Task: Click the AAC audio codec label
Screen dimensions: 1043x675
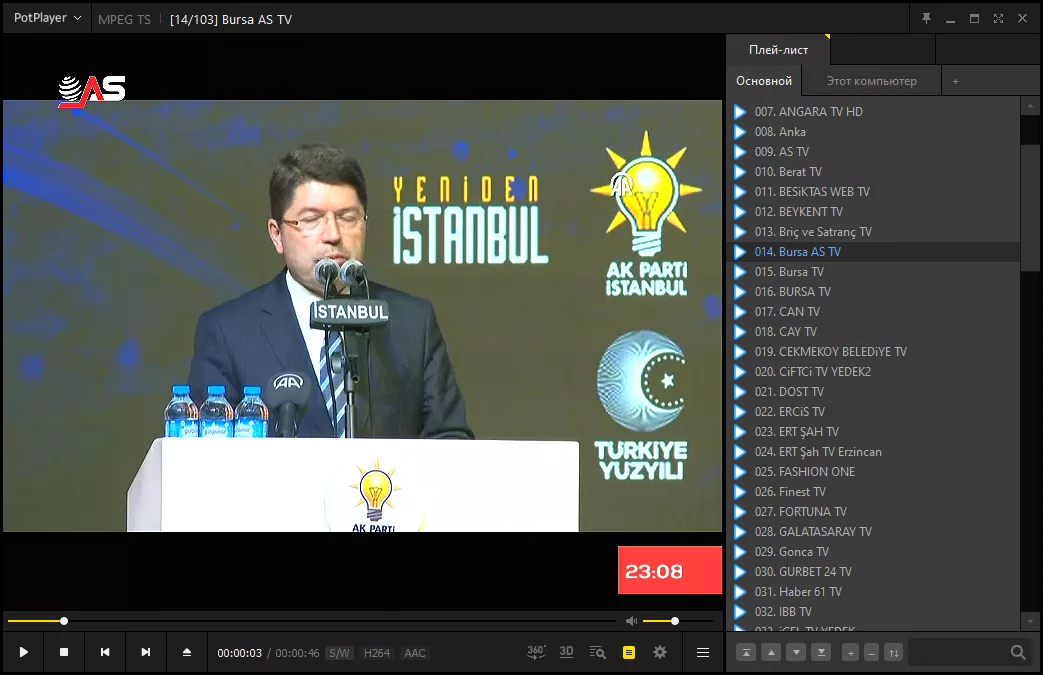Action: coord(414,653)
